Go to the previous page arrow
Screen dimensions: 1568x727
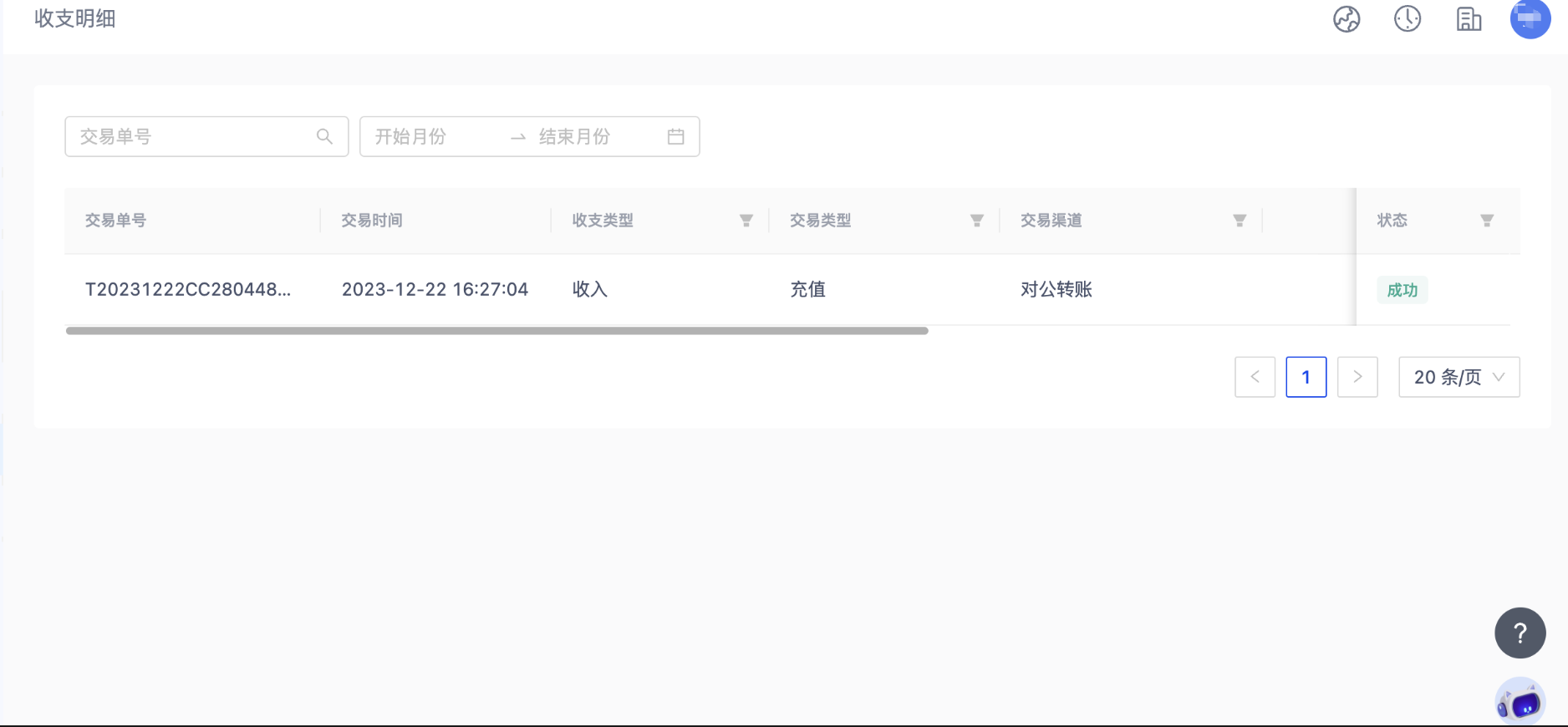tap(1255, 377)
